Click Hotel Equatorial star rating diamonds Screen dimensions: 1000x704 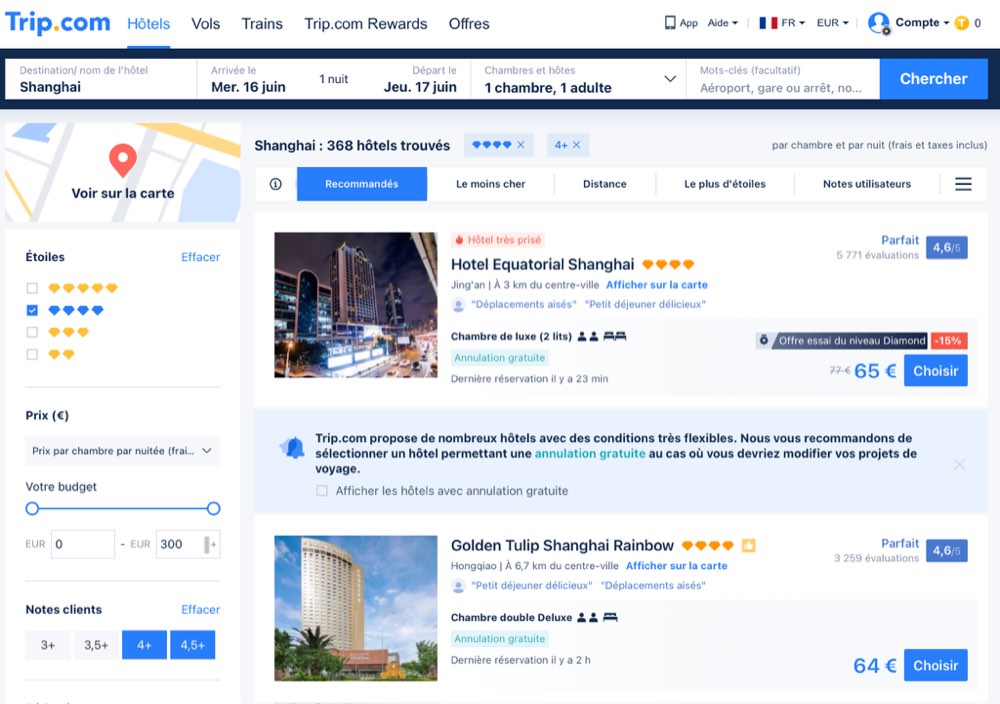click(x=668, y=265)
